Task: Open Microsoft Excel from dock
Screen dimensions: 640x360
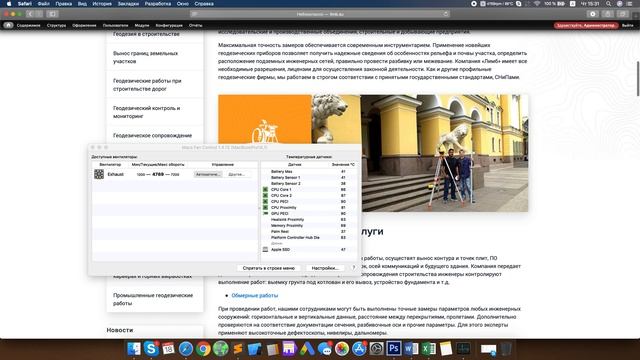Action: coord(429,349)
